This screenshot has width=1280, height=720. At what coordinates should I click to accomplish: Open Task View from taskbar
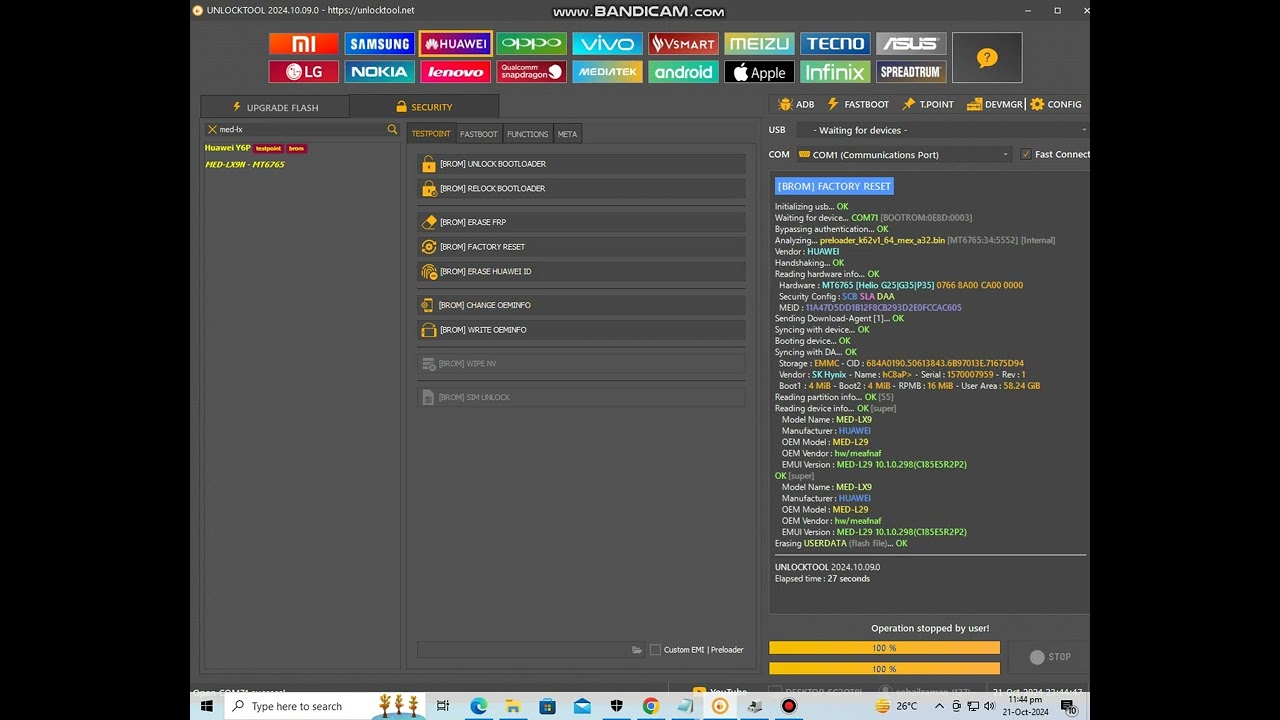tap(443, 706)
